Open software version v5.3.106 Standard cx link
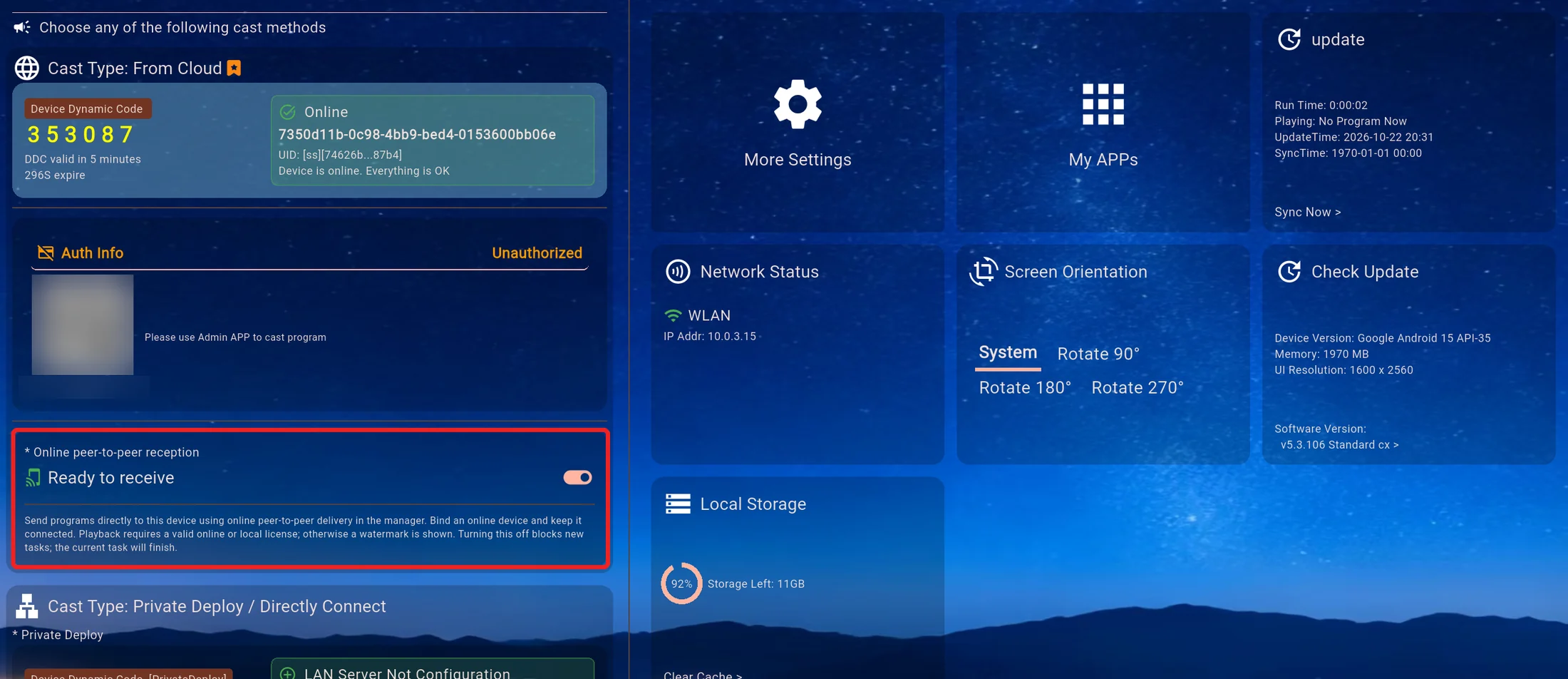 click(x=1339, y=444)
